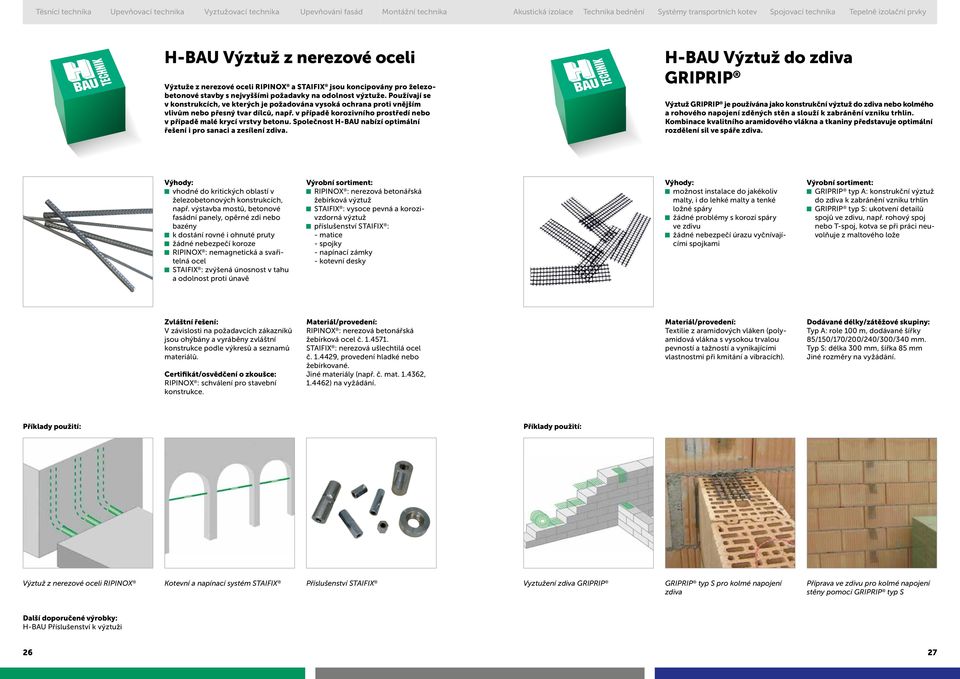Click the line 'Typ S: délka 300 mm, šířka 85 mm'

click(864, 348)
